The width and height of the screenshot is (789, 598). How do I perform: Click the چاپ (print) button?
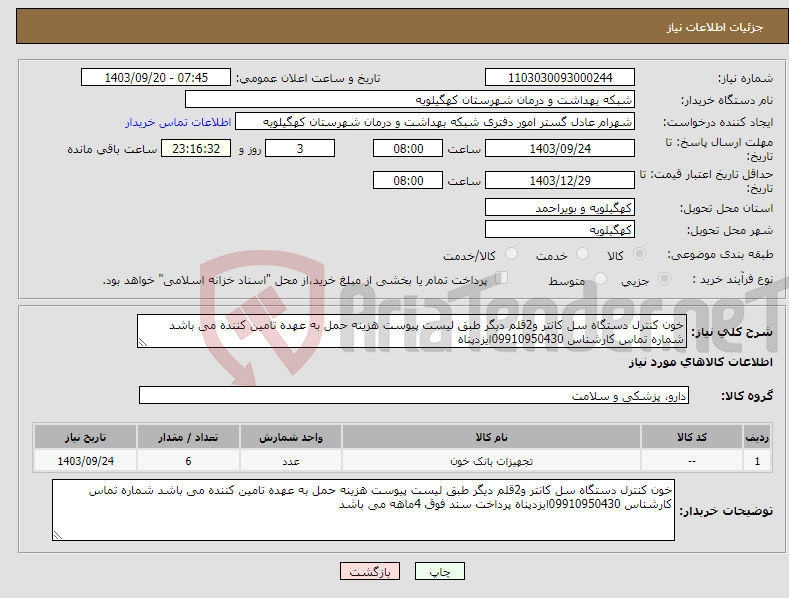point(439,571)
